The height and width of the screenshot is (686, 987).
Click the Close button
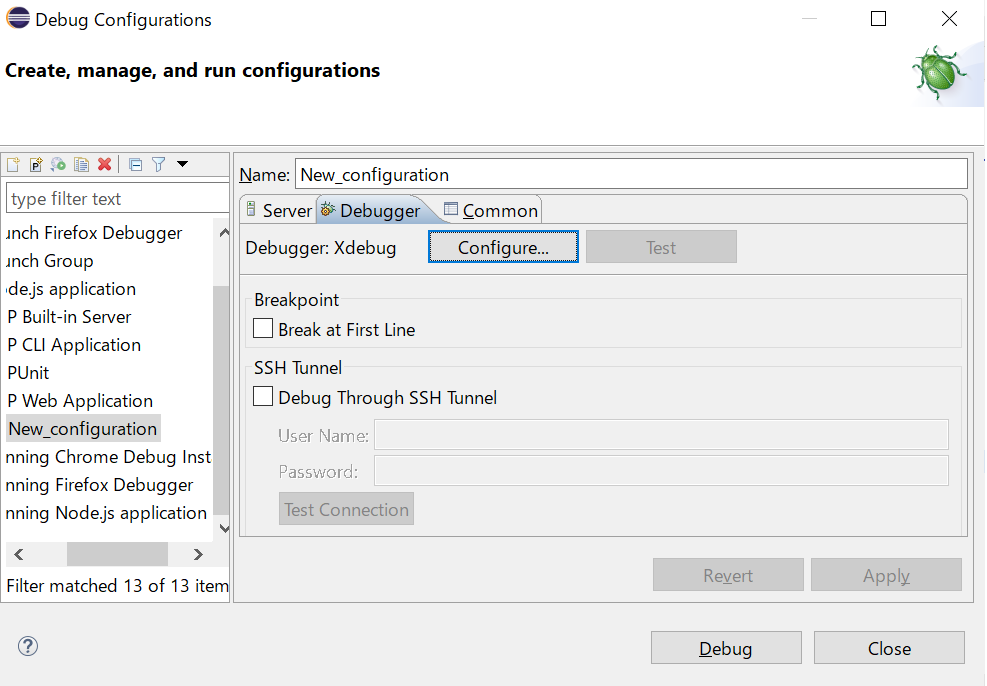(x=889, y=648)
